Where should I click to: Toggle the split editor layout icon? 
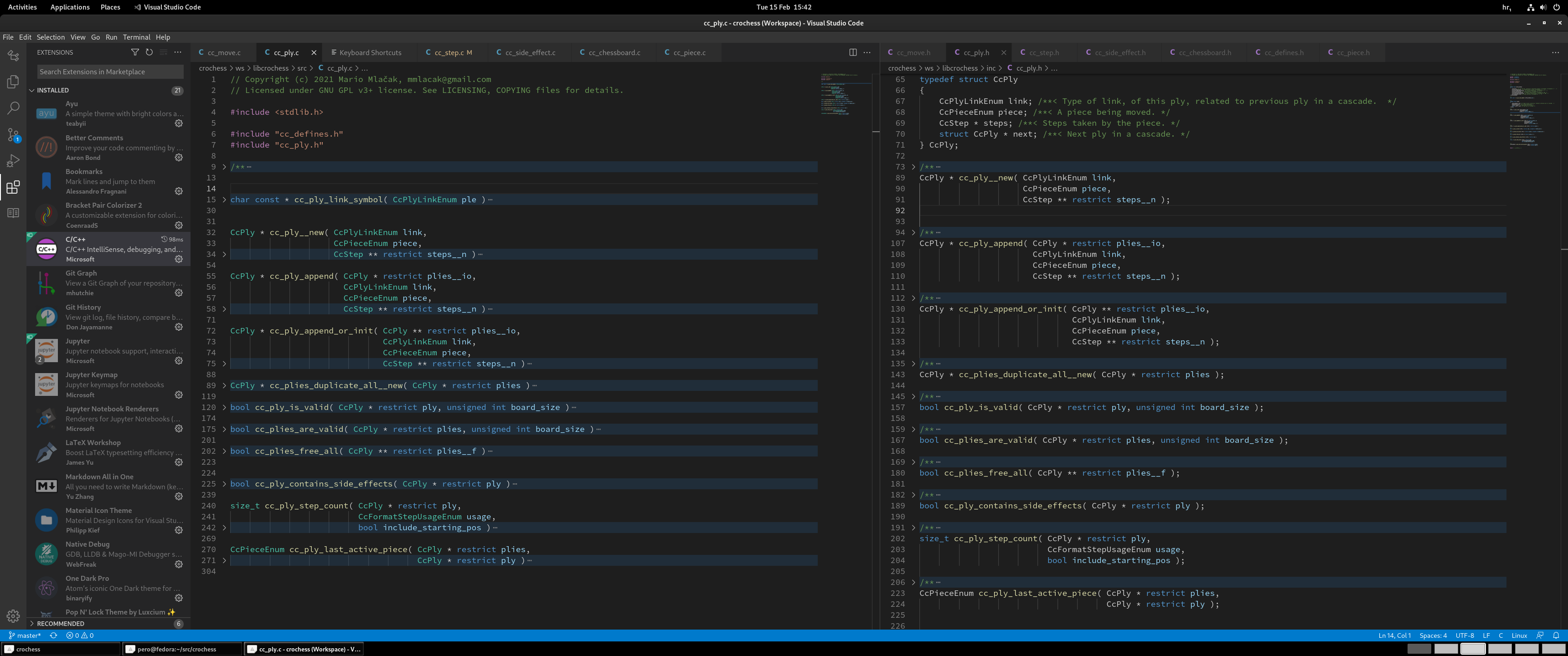(x=853, y=52)
